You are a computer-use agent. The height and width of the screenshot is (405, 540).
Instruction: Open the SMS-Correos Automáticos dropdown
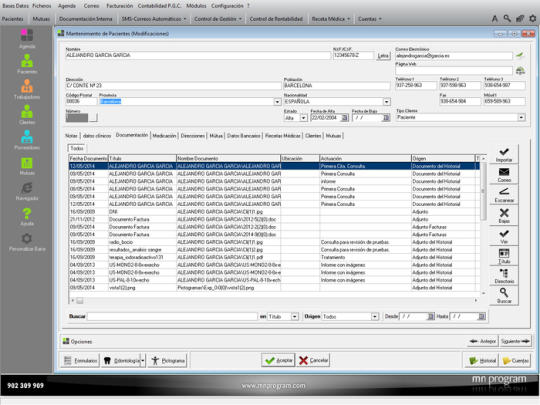coord(154,19)
